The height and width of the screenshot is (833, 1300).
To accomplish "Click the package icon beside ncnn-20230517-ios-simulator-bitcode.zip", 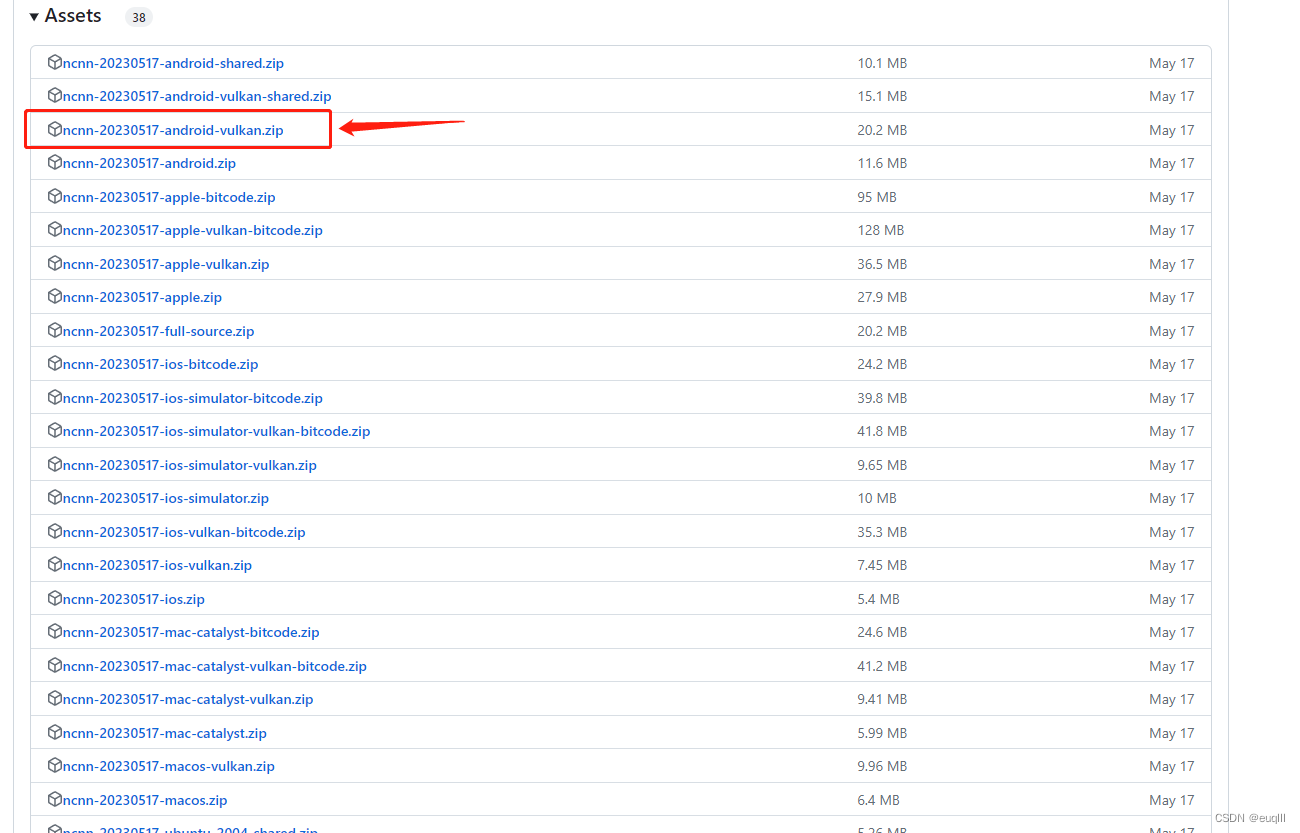I will (55, 398).
